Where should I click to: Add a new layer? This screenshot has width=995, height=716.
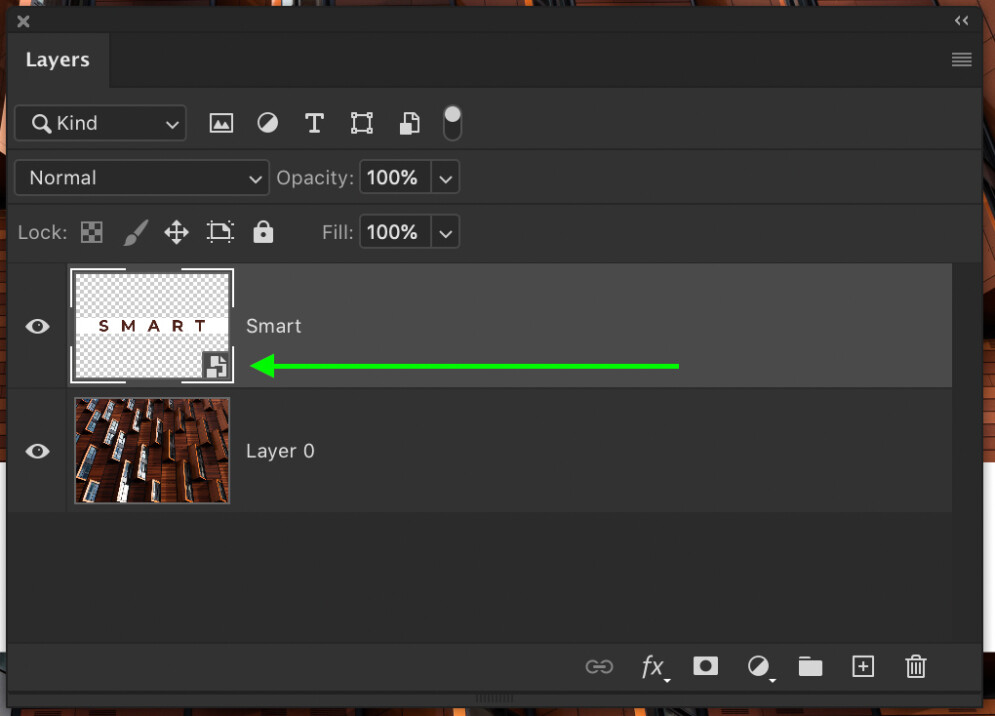pyautogui.click(x=862, y=667)
